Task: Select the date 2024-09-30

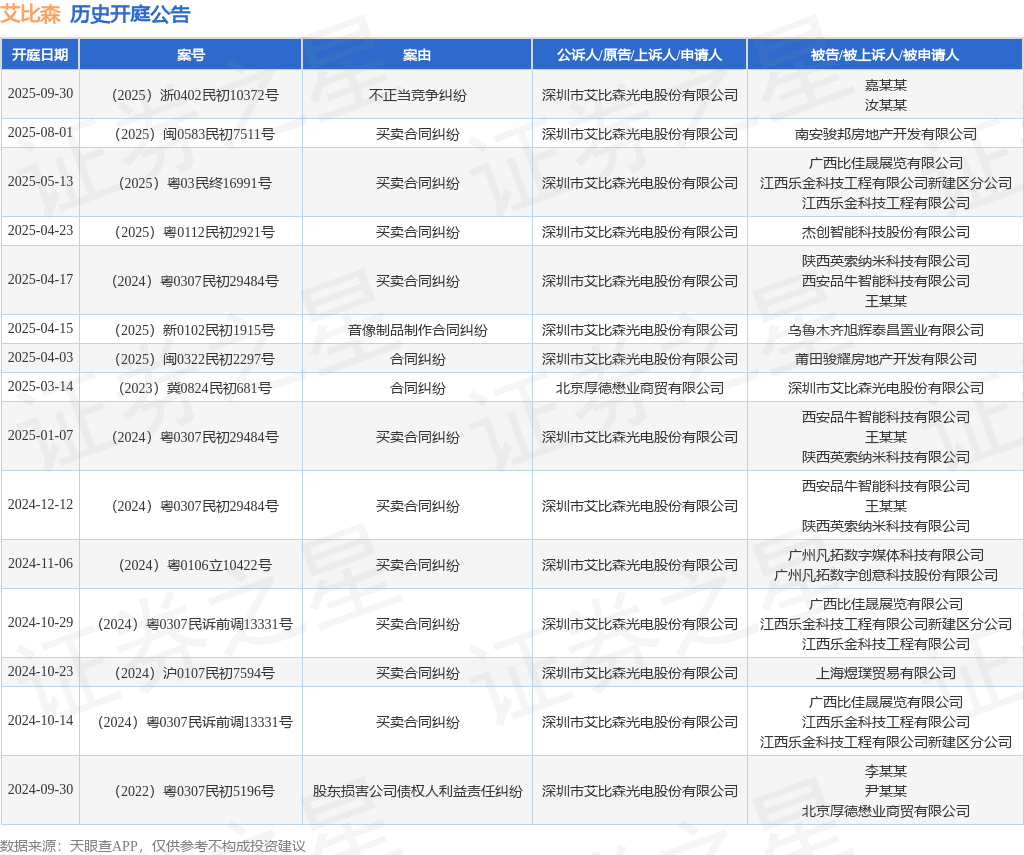Action: click(40, 789)
